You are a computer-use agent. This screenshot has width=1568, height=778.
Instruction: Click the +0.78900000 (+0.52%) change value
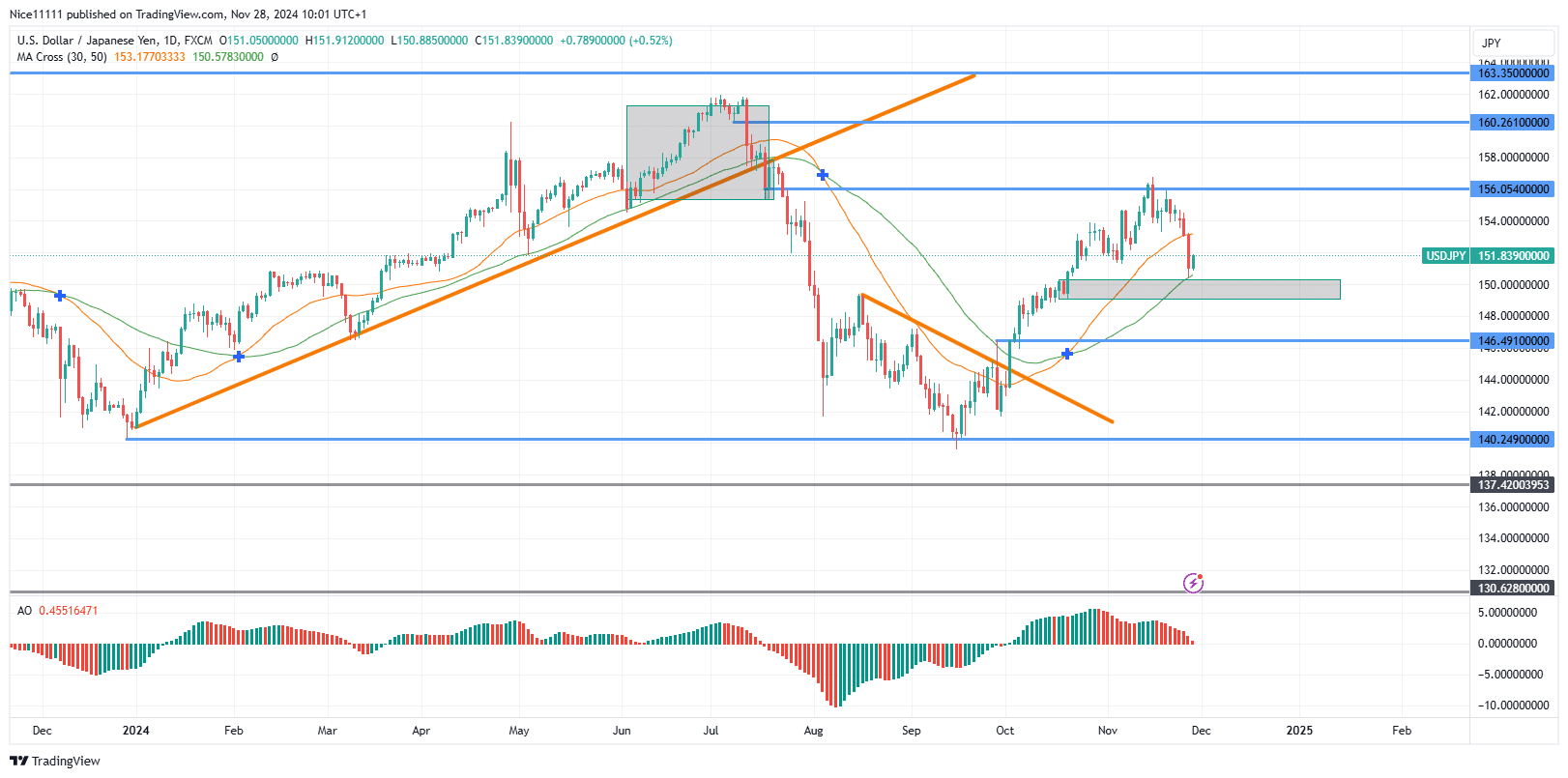point(617,41)
